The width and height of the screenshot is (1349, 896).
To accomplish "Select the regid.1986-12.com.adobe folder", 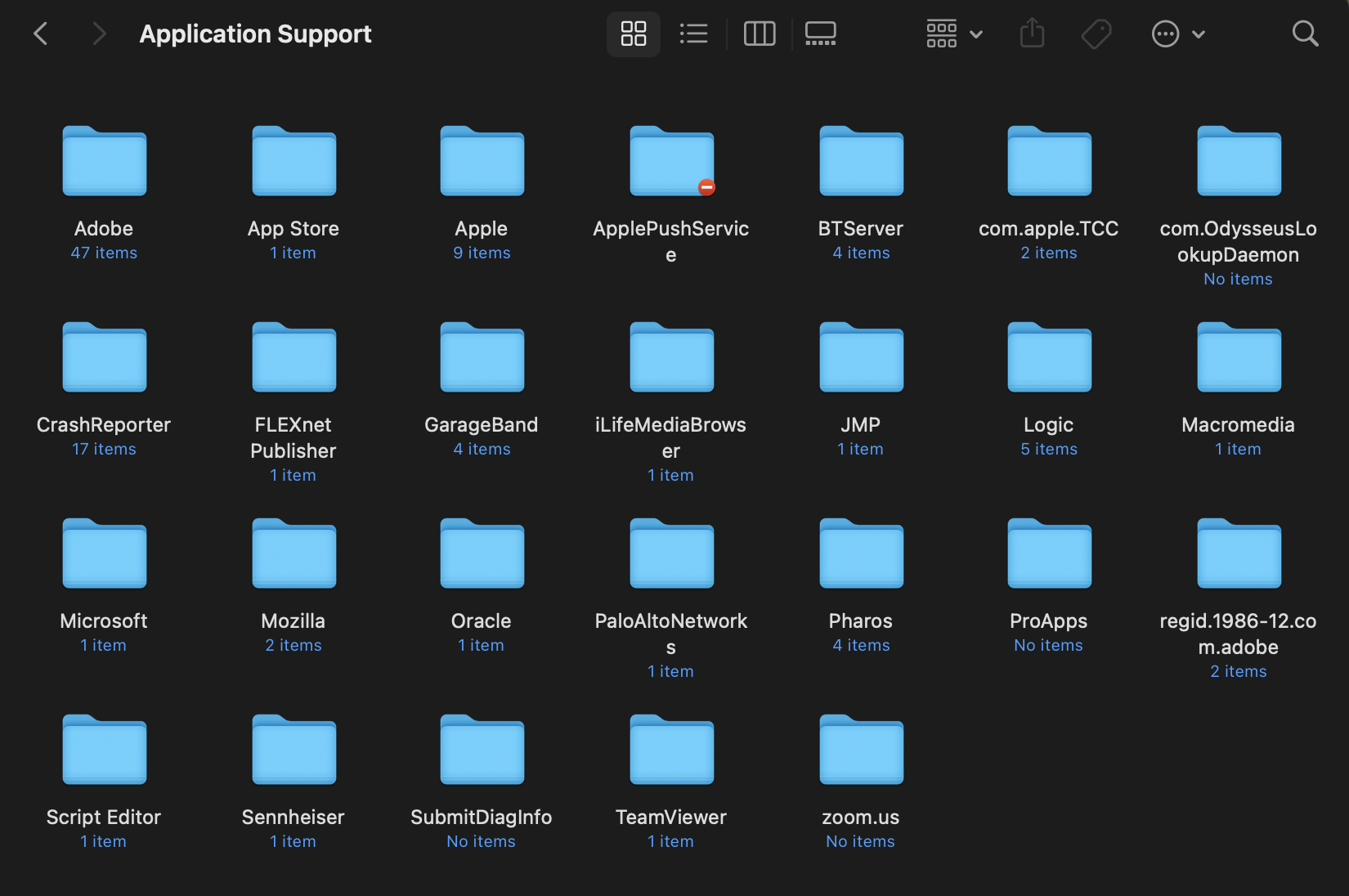I will (1239, 553).
